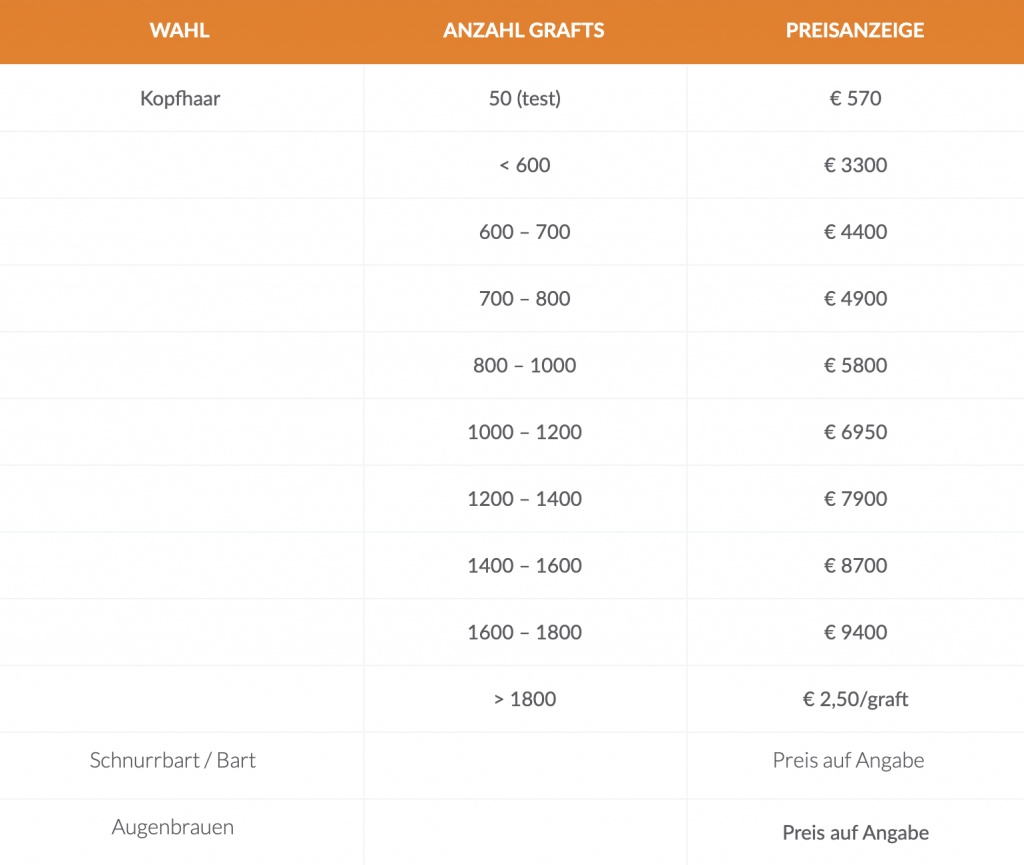The image size is (1024, 865).
Task: Click the € 2,50/graft price
Action: coord(855,699)
